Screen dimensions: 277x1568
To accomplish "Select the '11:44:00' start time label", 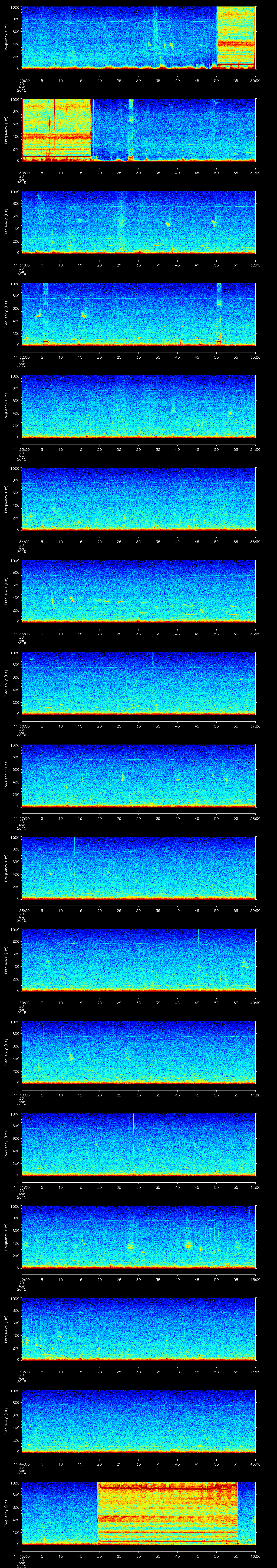I will point(21,1464).
